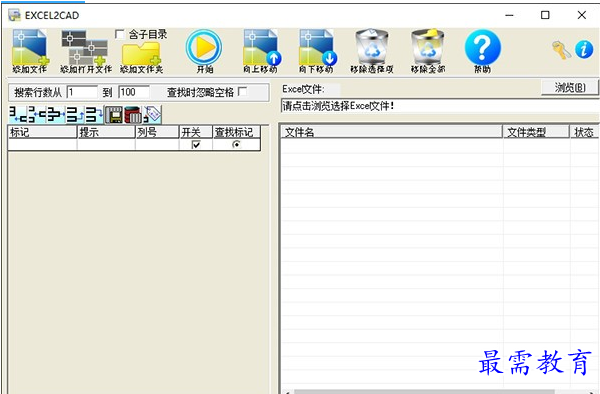
Task: Close the EXCEL2CAD window
Action: (x=582, y=15)
